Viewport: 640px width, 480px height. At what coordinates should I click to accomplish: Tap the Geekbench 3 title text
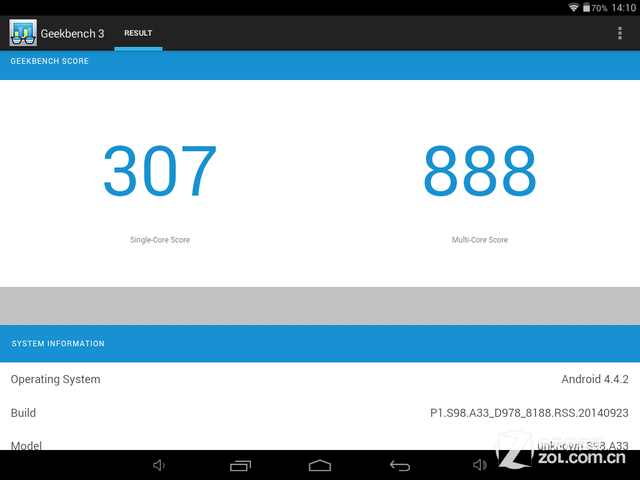click(x=72, y=33)
